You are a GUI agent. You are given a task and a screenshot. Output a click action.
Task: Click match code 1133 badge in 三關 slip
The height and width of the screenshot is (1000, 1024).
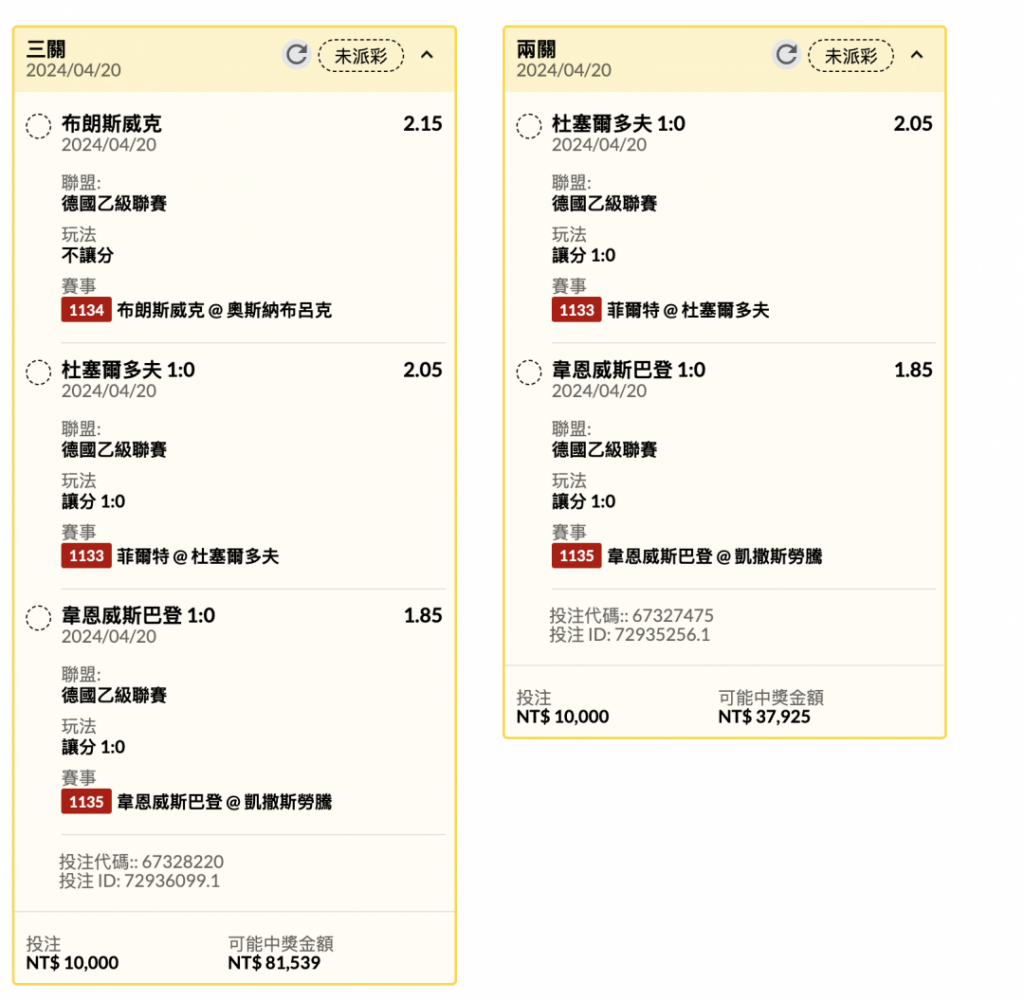[x=86, y=556]
